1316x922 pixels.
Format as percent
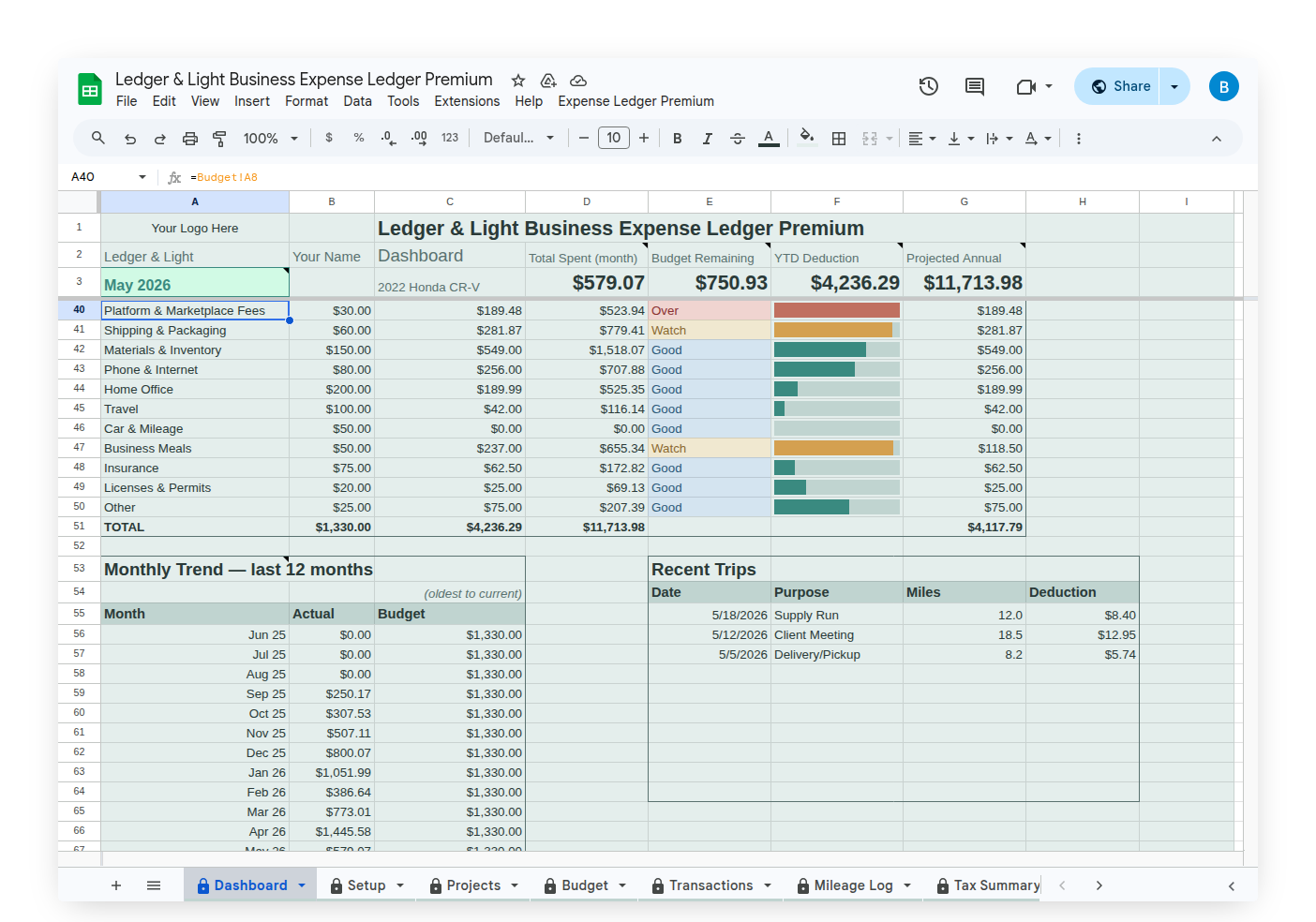coord(359,138)
